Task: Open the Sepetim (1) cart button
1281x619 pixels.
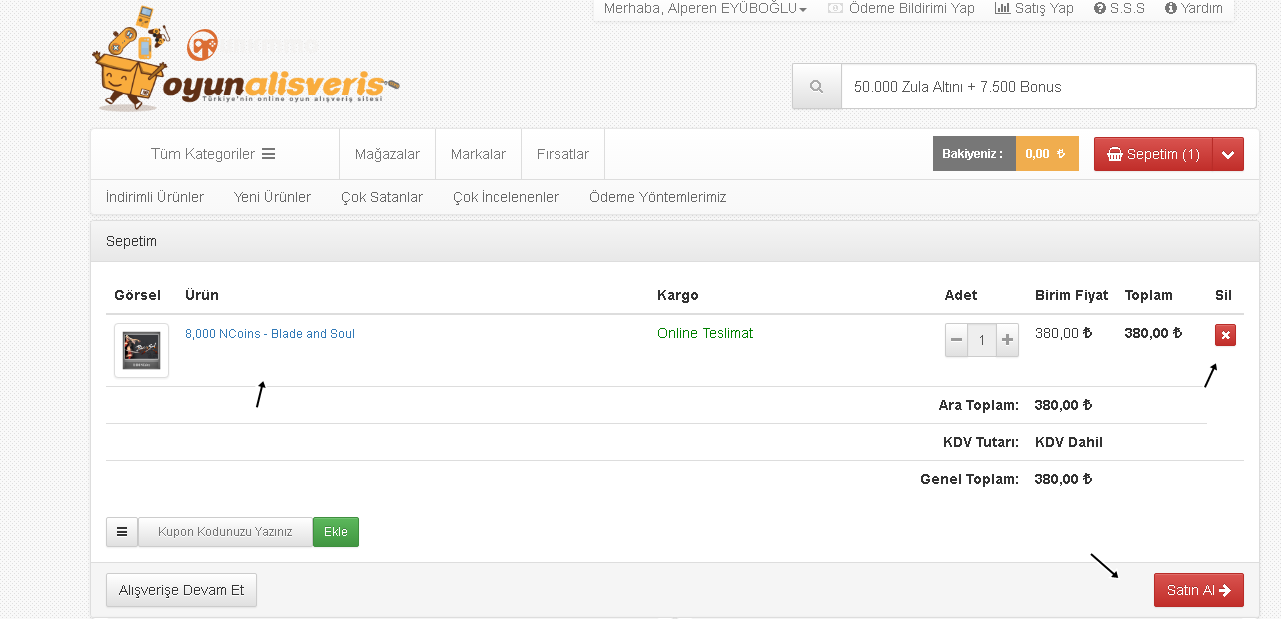Action: coord(1153,154)
